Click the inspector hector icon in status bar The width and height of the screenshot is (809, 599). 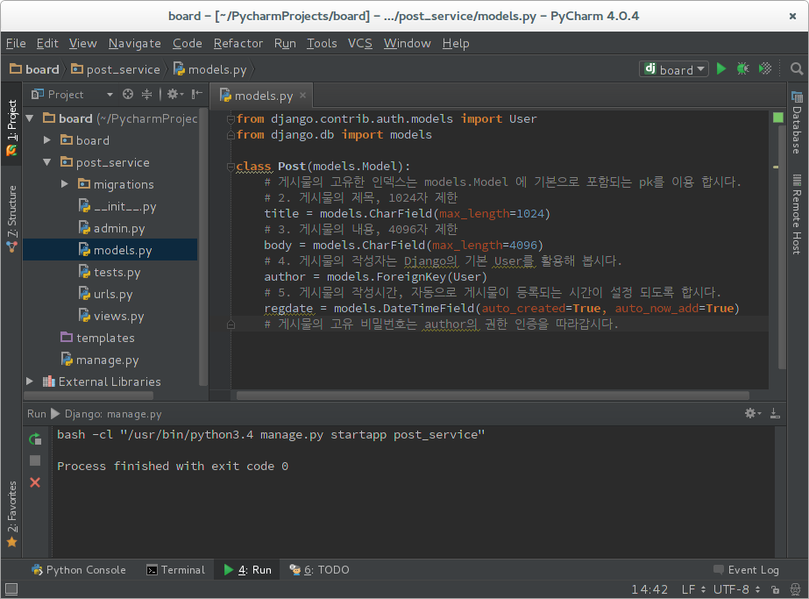pos(795,589)
